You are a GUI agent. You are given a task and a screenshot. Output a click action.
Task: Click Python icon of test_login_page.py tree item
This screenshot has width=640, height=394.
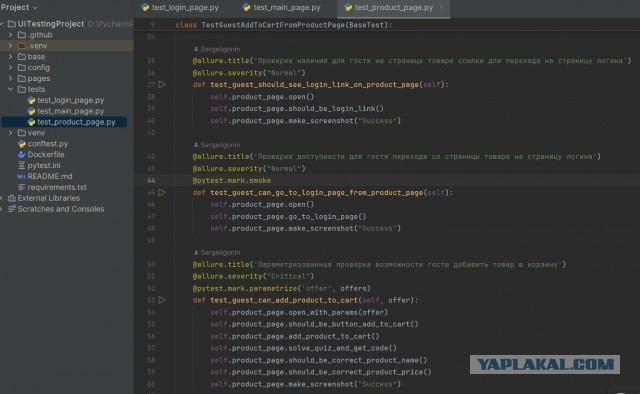(31, 100)
